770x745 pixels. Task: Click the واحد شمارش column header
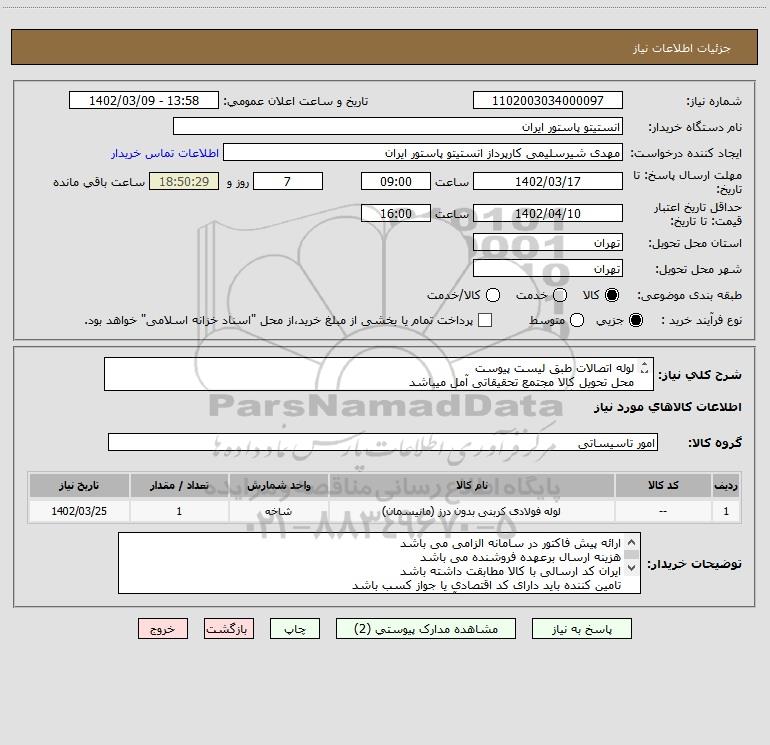tap(278, 485)
